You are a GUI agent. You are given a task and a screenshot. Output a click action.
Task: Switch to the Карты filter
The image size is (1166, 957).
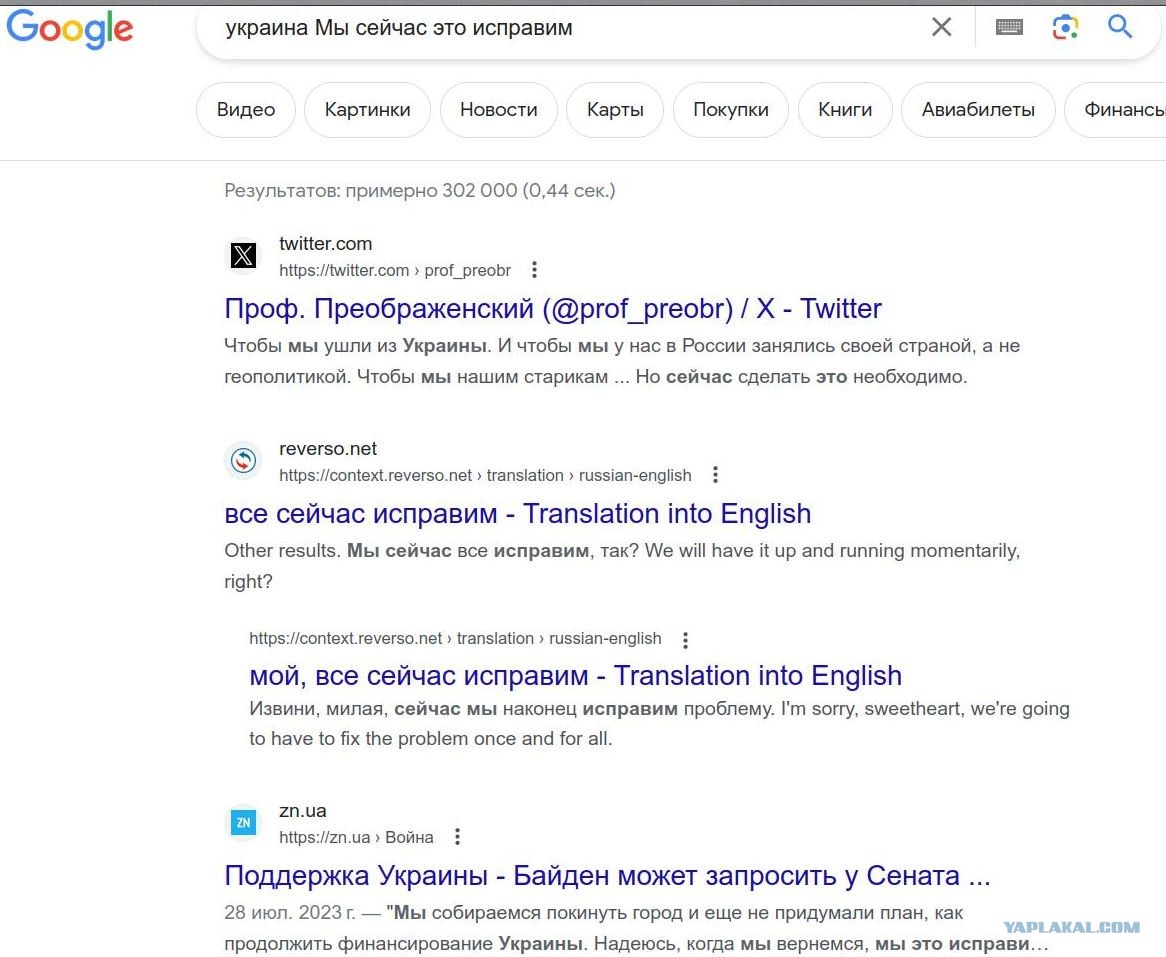point(615,109)
